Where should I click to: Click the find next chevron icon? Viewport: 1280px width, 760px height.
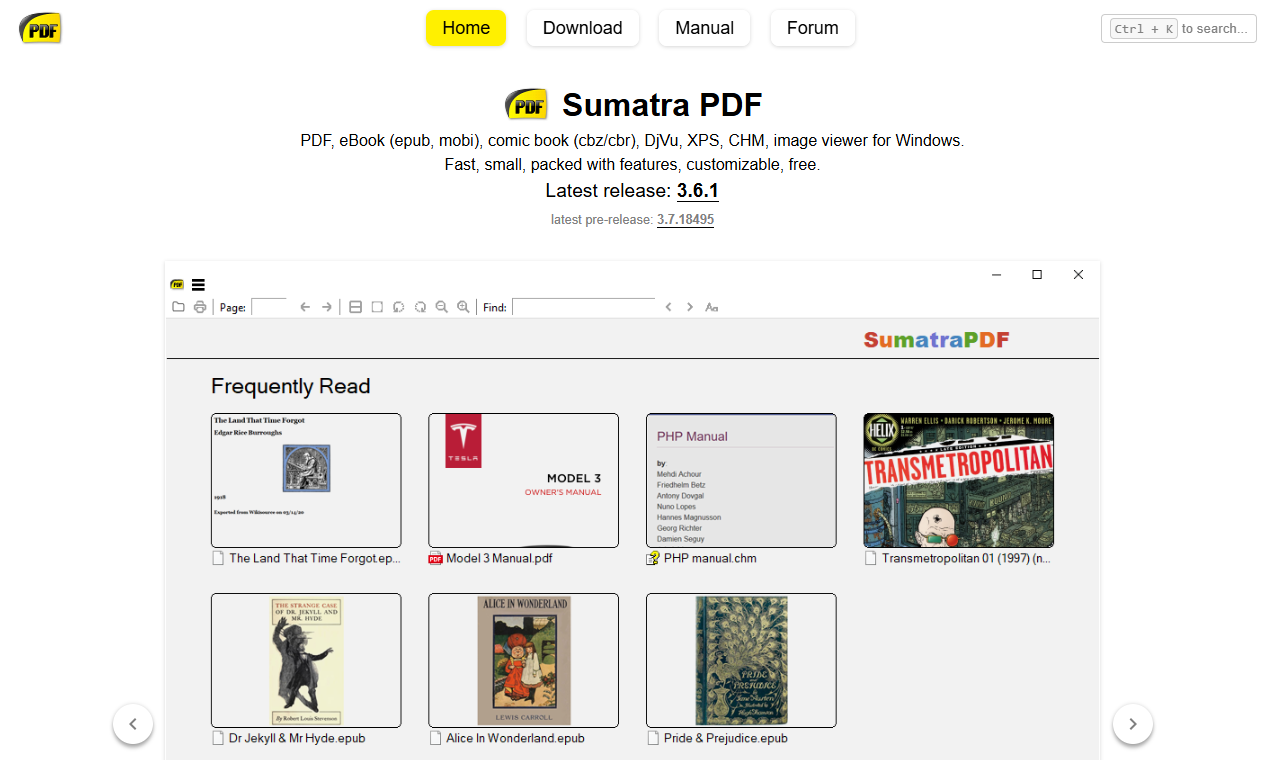click(x=690, y=307)
